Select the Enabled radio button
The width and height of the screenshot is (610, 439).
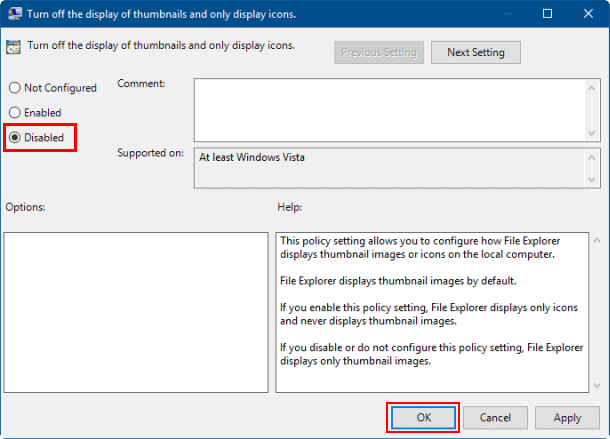coord(15,113)
